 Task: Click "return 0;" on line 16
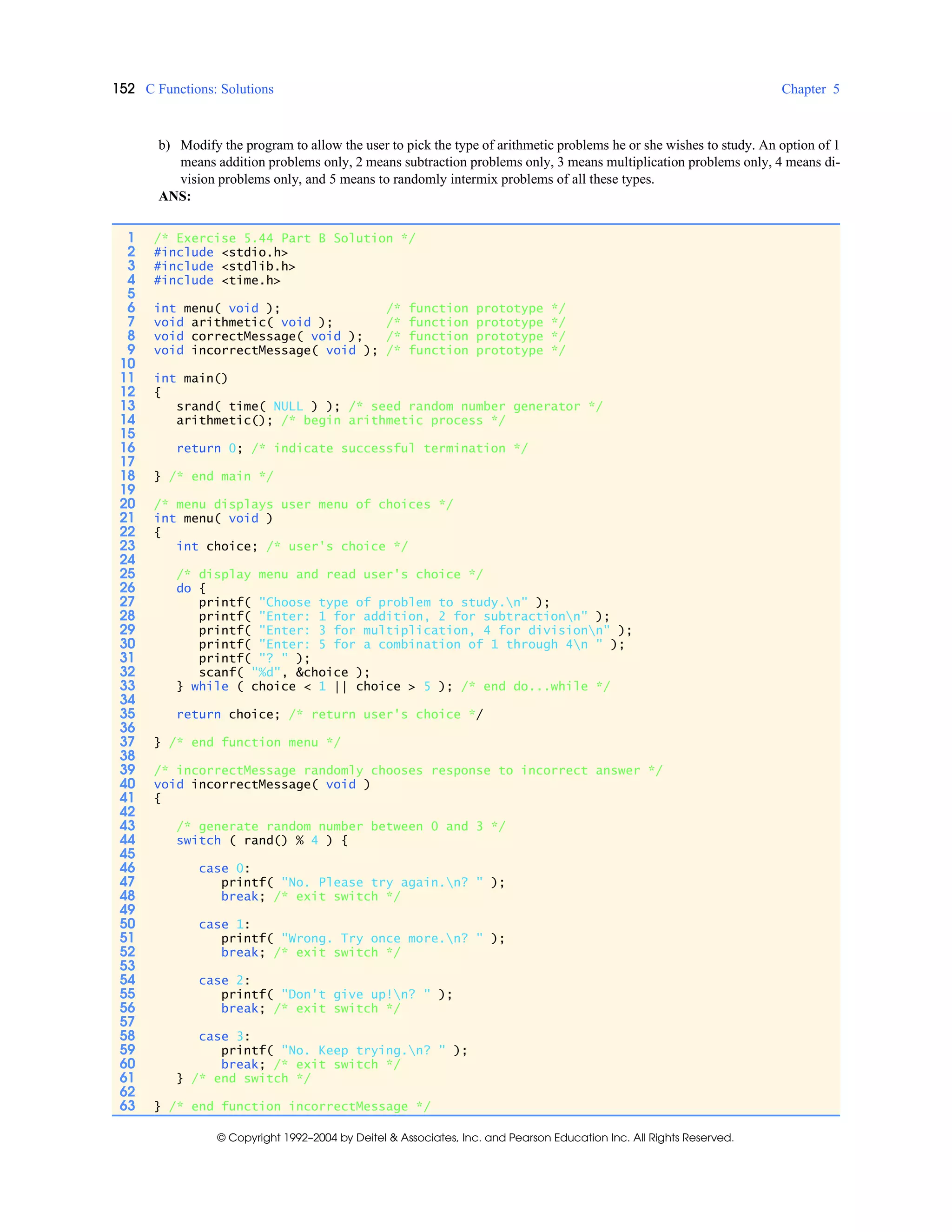pos(209,448)
